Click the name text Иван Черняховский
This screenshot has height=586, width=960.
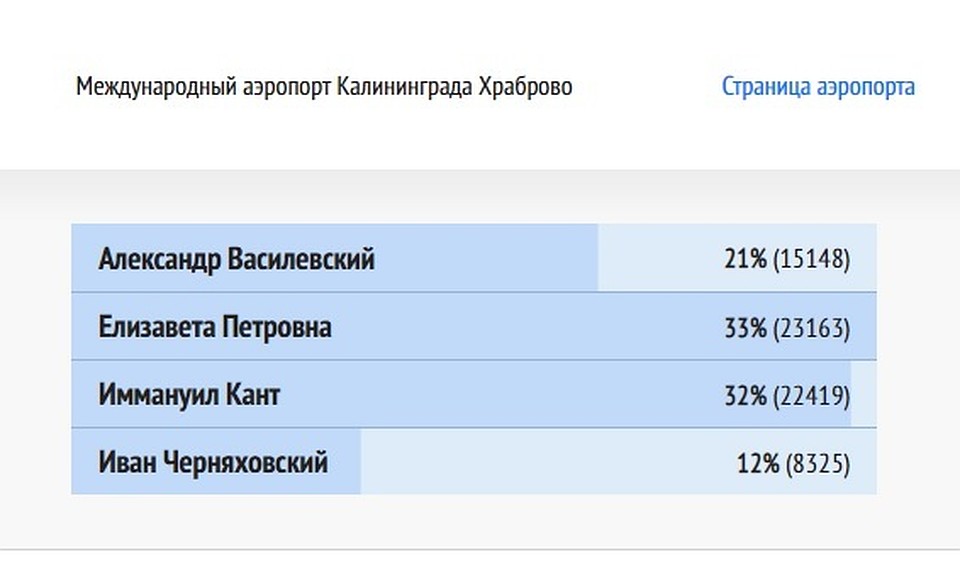click(x=213, y=462)
